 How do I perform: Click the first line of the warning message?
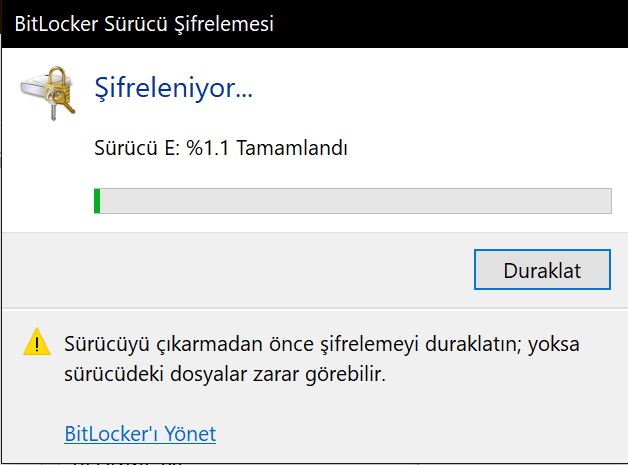[322, 344]
